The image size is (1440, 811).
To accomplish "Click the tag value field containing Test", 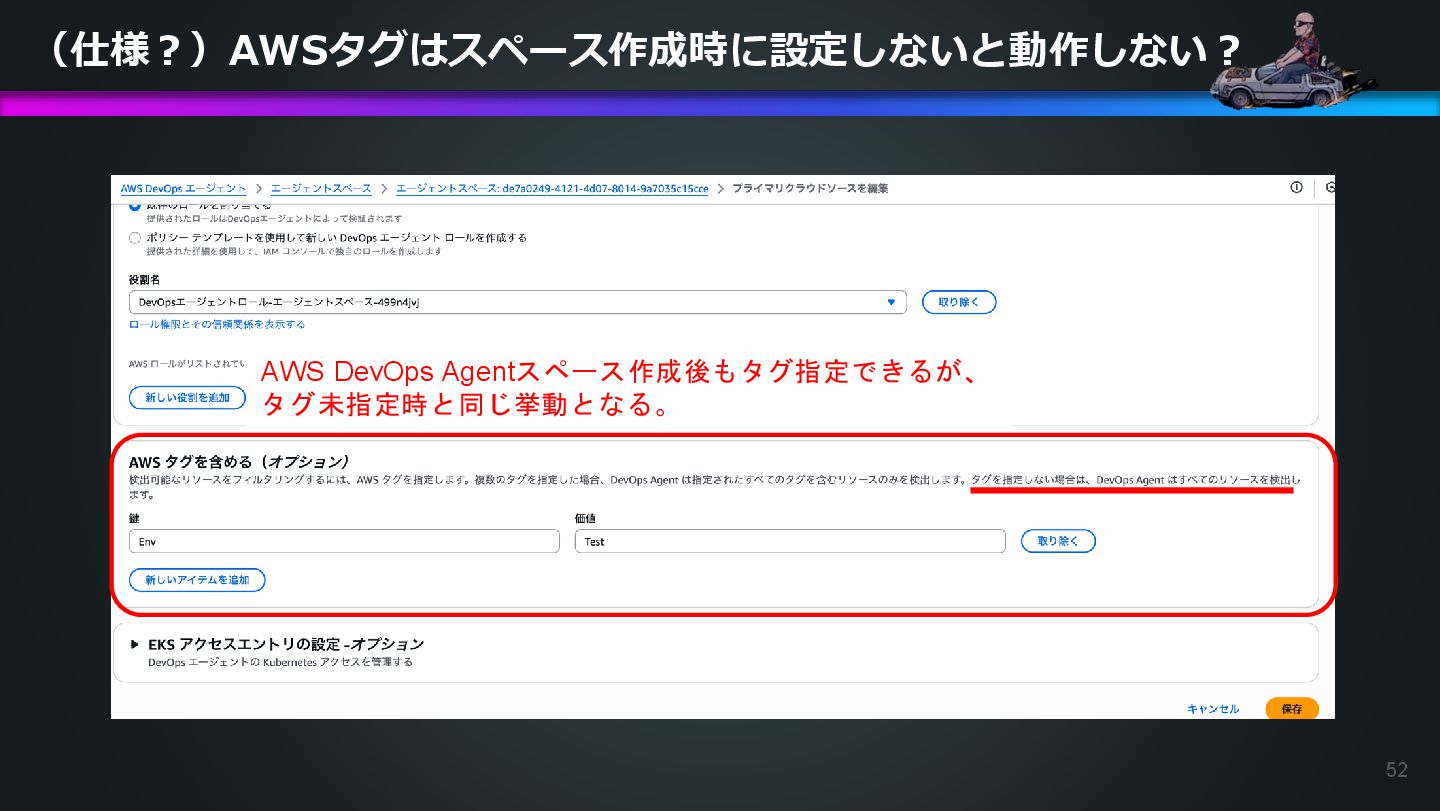I will click(790, 541).
